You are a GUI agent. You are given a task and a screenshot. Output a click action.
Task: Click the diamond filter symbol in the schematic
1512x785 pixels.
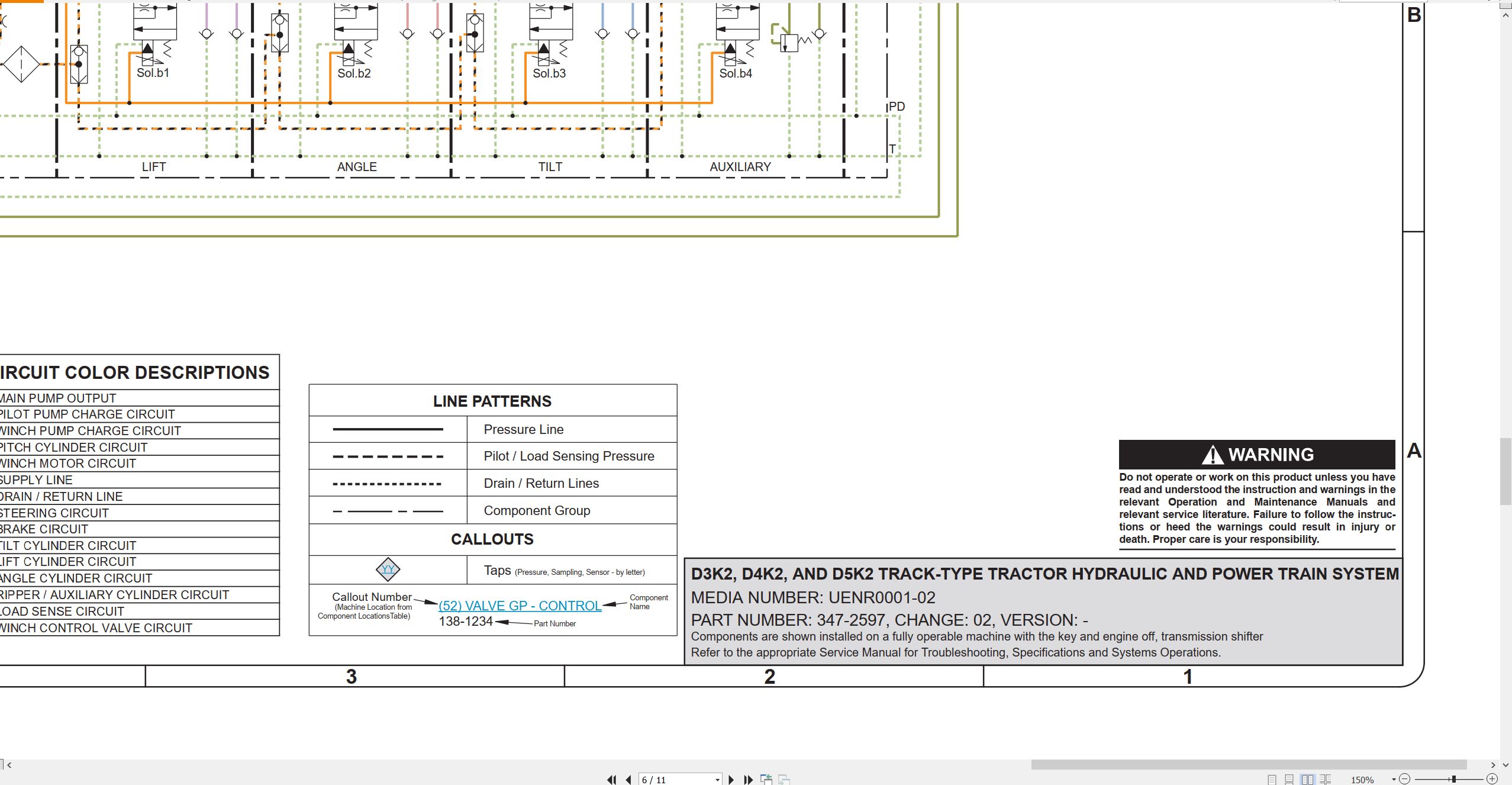coord(21,64)
